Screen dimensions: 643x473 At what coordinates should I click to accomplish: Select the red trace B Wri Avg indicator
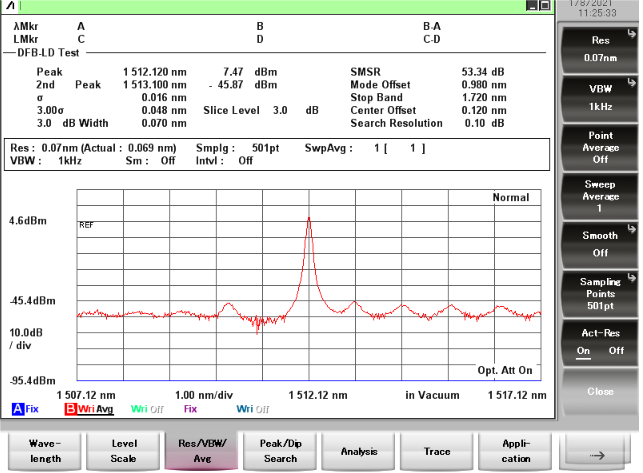pyautogui.click(x=90, y=408)
